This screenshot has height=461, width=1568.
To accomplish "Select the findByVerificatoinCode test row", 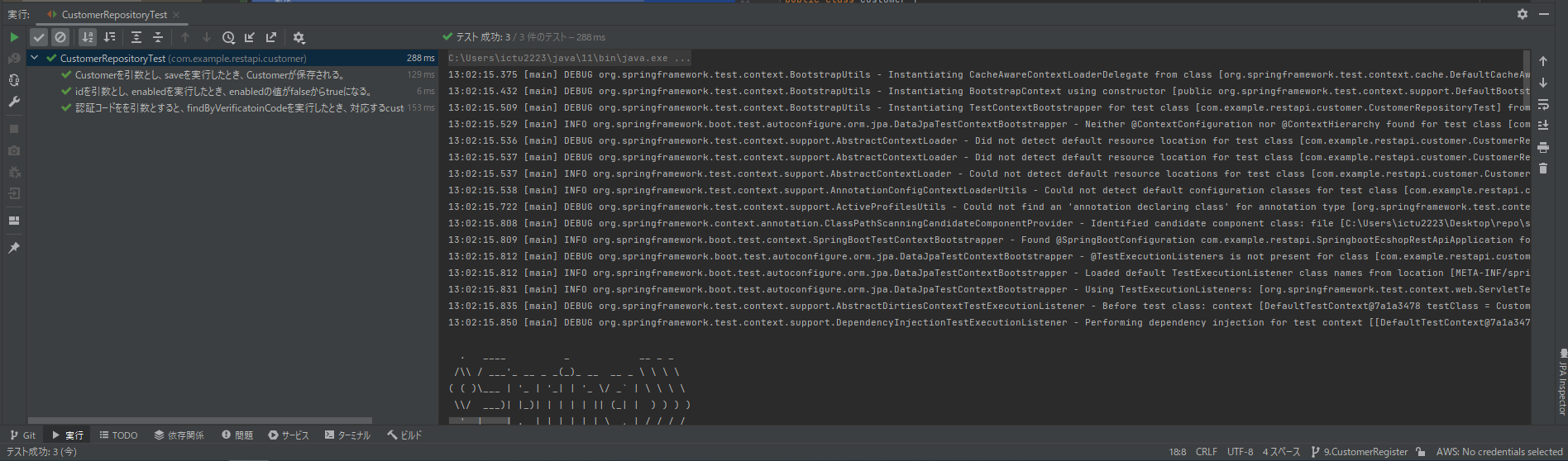I will pyautogui.click(x=232, y=108).
